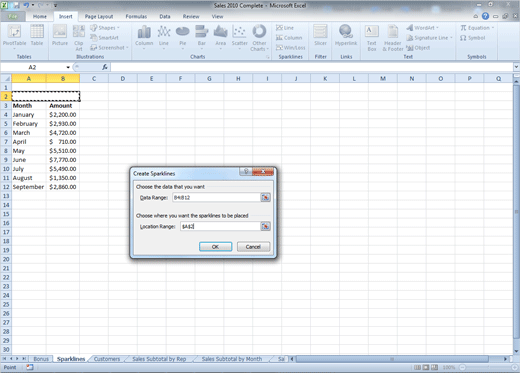Click inside the Data Range field
This screenshot has width=520, height=373.
point(216,197)
